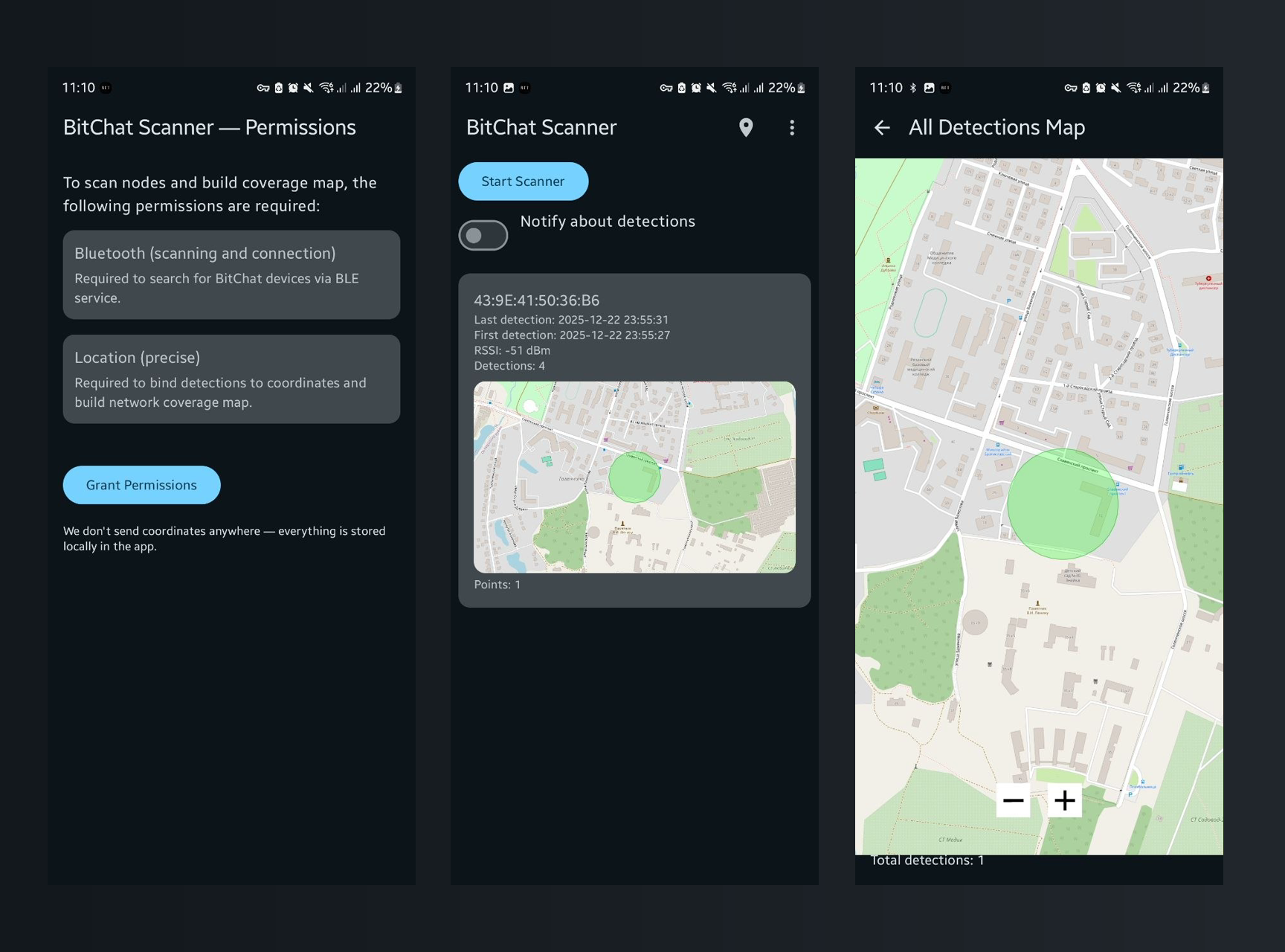Tap the Points: 1 label

tap(497, 585)
